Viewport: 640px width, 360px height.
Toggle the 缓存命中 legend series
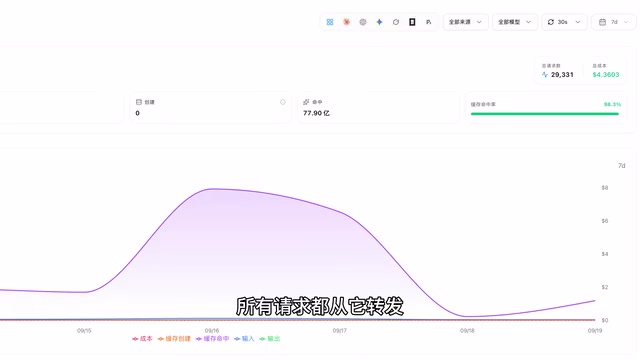tap(212, 339)
